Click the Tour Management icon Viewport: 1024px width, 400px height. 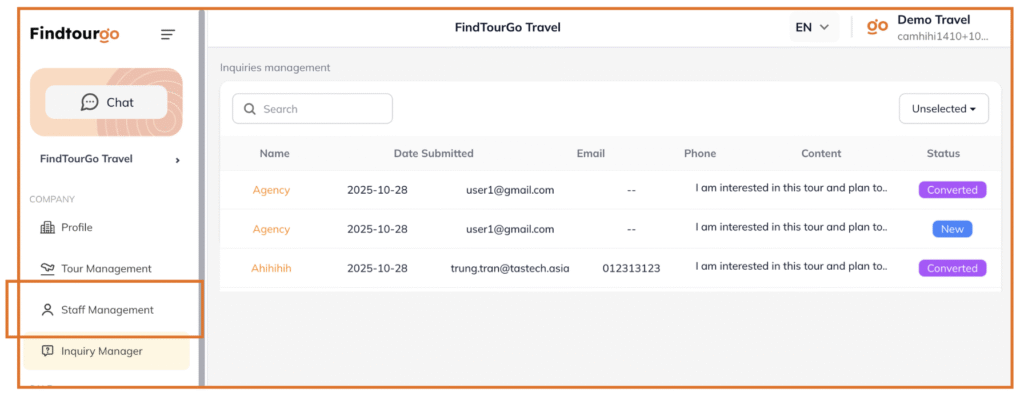pos(47,269)
